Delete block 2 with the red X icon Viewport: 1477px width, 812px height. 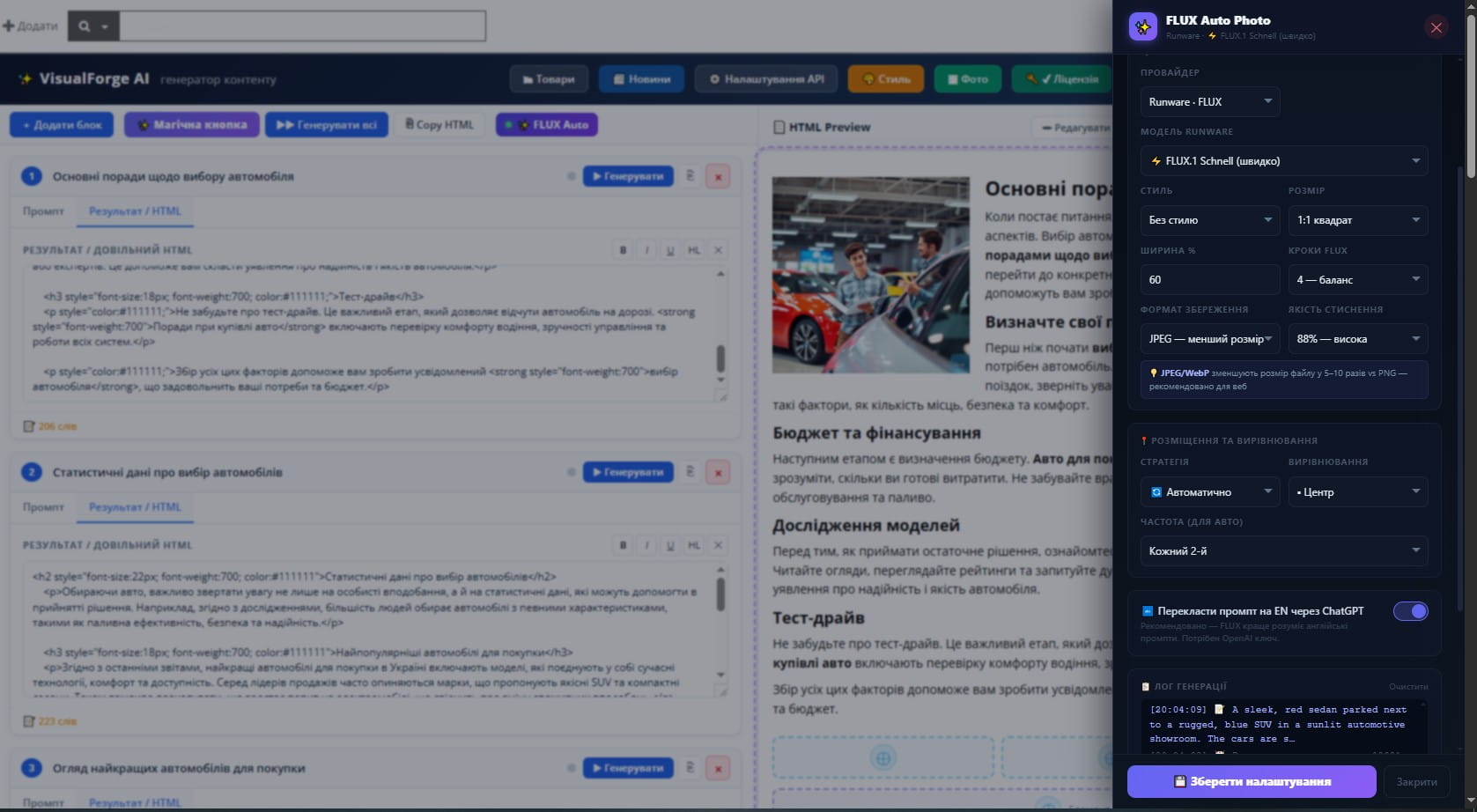click(718, 472)
